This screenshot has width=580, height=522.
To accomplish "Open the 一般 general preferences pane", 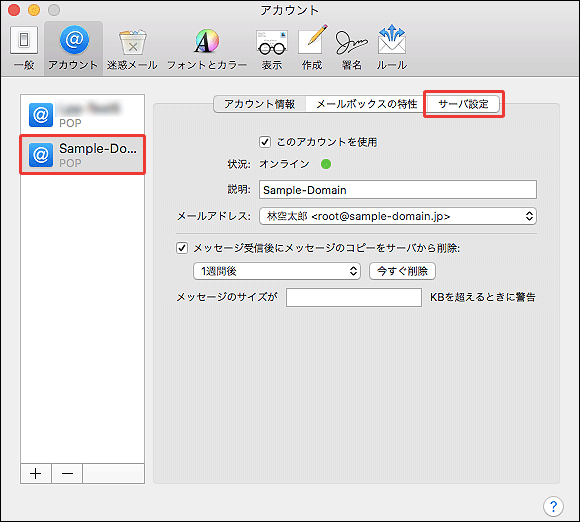I will (x=24, y=48).
